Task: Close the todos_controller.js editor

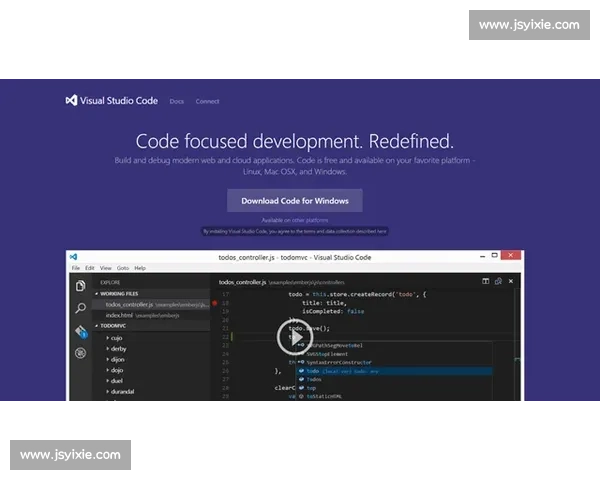Action: tap(511, 281)
